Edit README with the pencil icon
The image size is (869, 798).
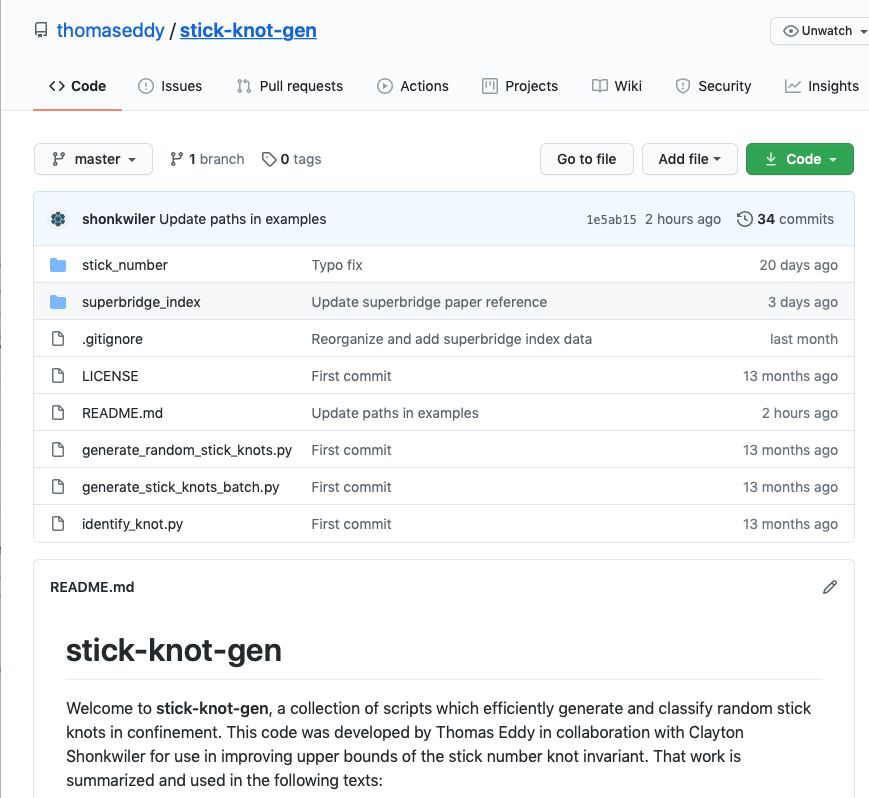pyautogui.click(x=830, y=587)
